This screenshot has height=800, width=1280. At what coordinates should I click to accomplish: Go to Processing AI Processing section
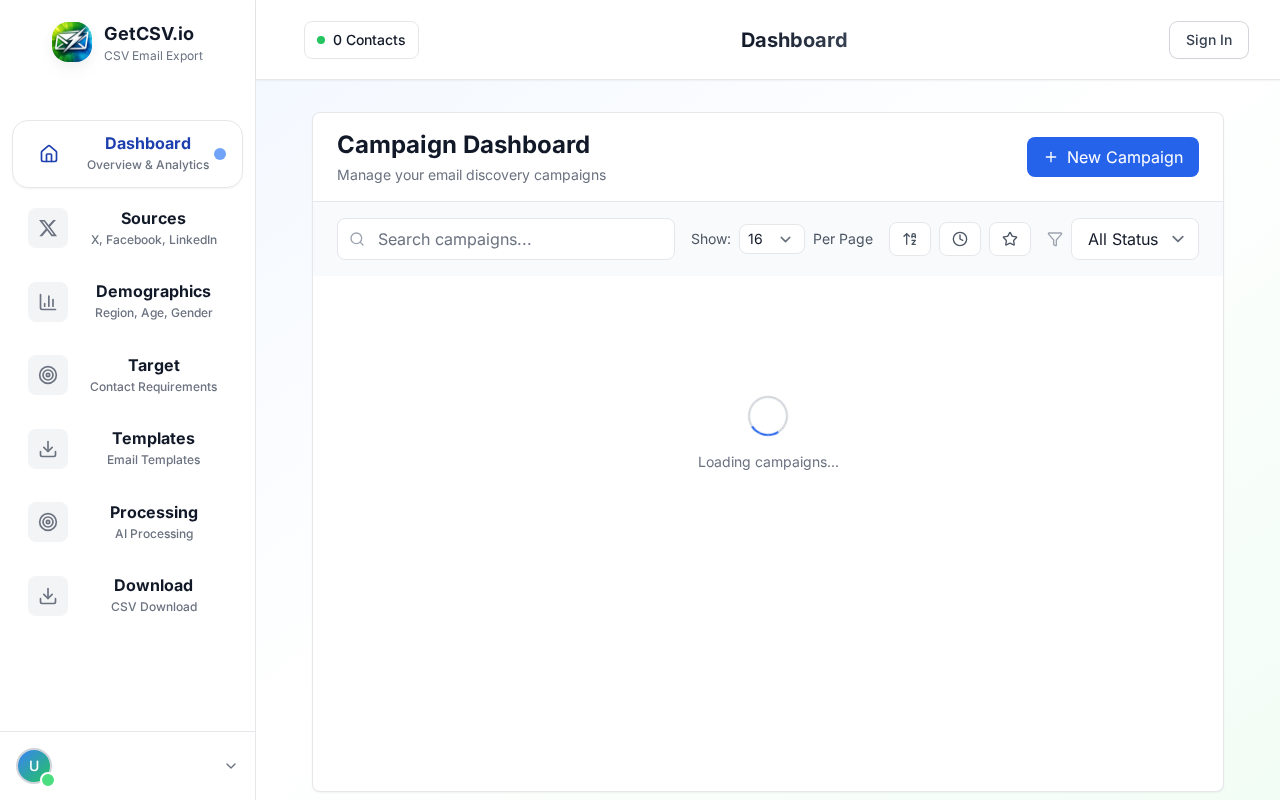[128, 522]
